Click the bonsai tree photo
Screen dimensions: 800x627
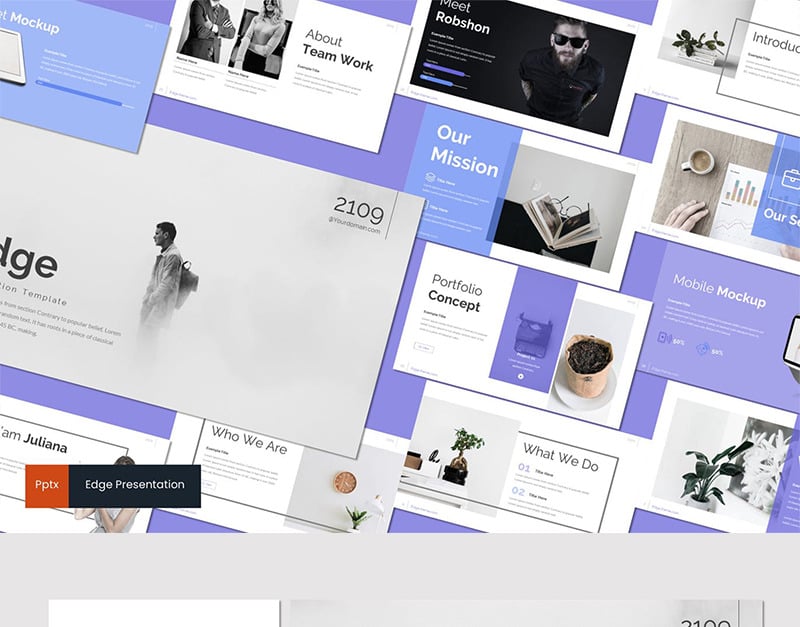pos(459,454)
